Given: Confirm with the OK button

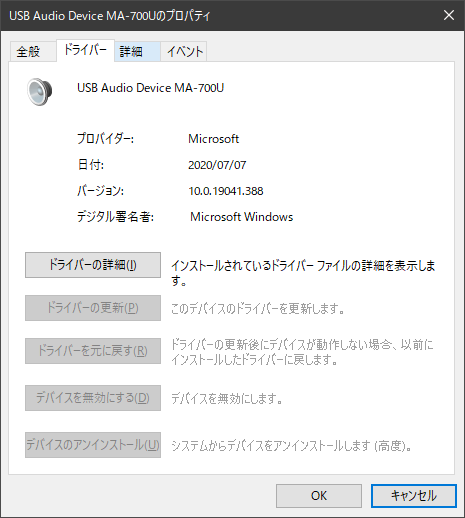Looking at the screenshot, I should pyautogui.click(x=319, y=496).
